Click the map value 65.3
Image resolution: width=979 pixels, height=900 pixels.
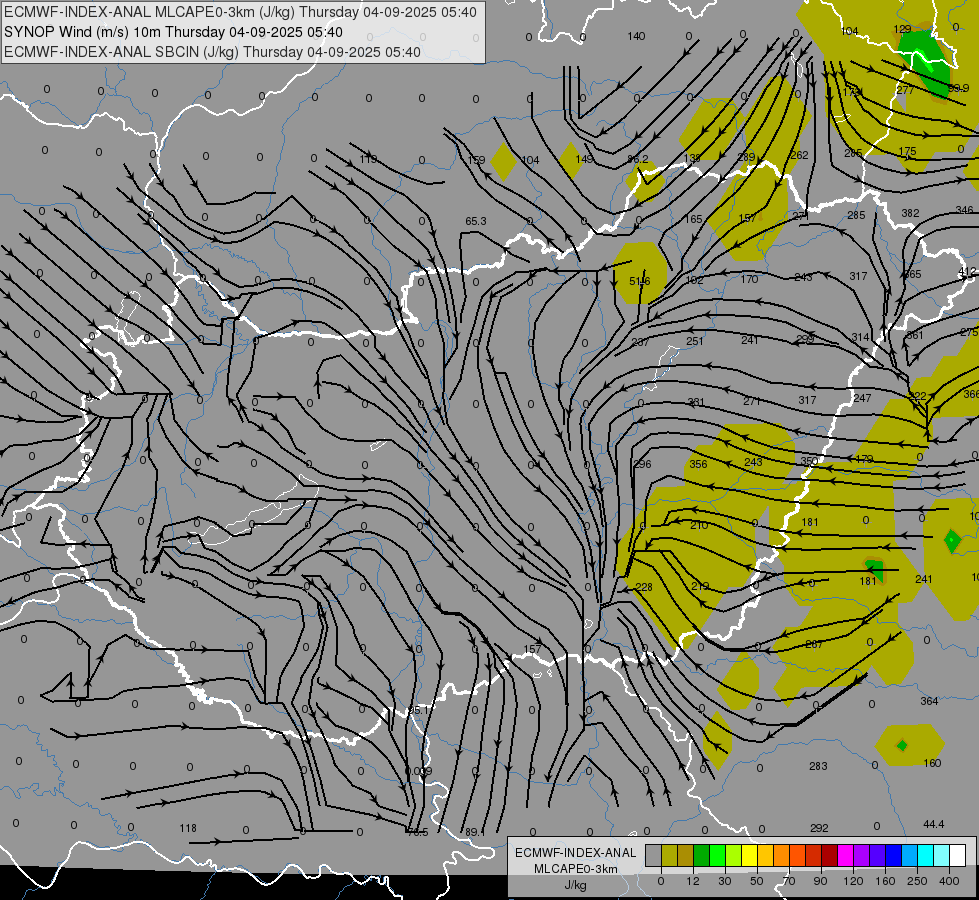click(x=476, y=221)
